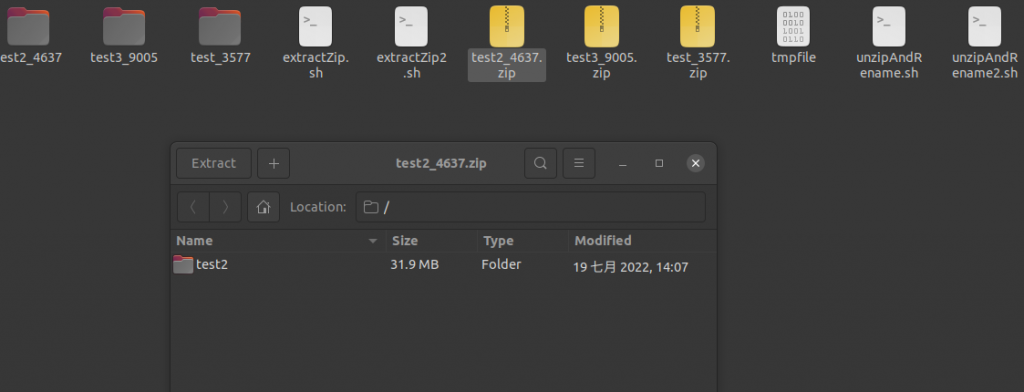The width and height of the screenshot is (1024, 392).
Task: Open the hamburger menu
Action: coord(579,163)
